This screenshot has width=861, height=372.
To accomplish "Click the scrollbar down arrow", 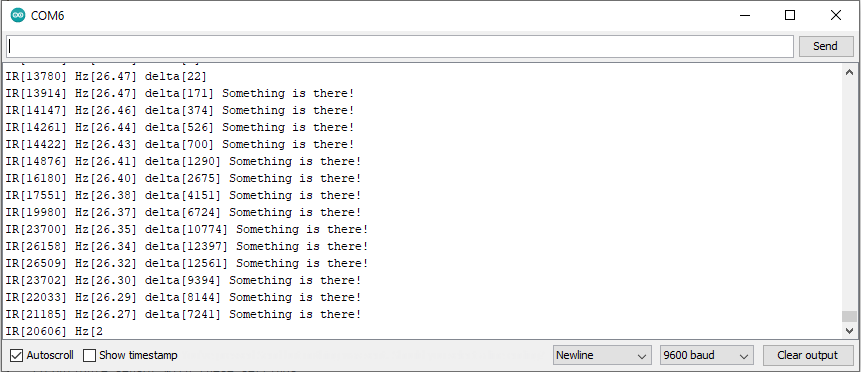I will (849, 331).
